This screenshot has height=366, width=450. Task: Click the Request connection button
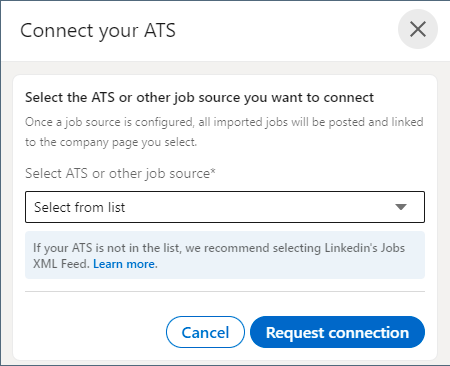click(x=337, y=332)
